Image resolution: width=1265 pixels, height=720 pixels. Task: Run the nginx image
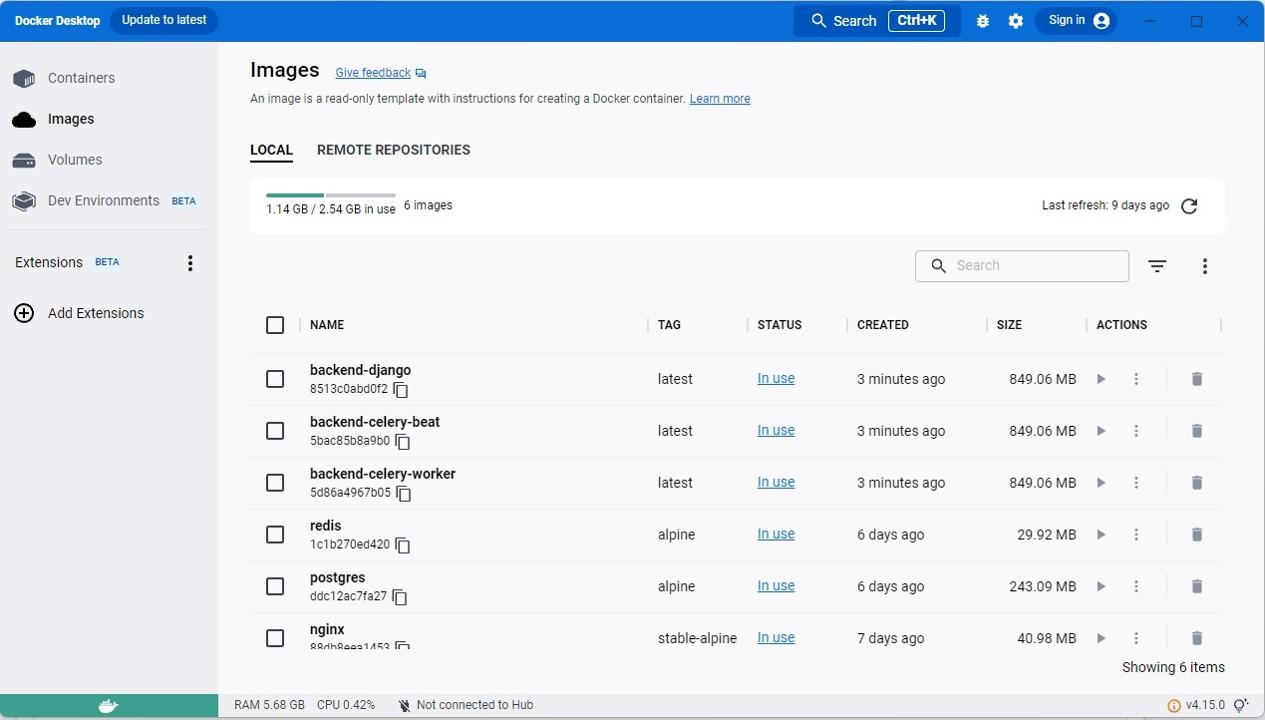coord(1101,638)
